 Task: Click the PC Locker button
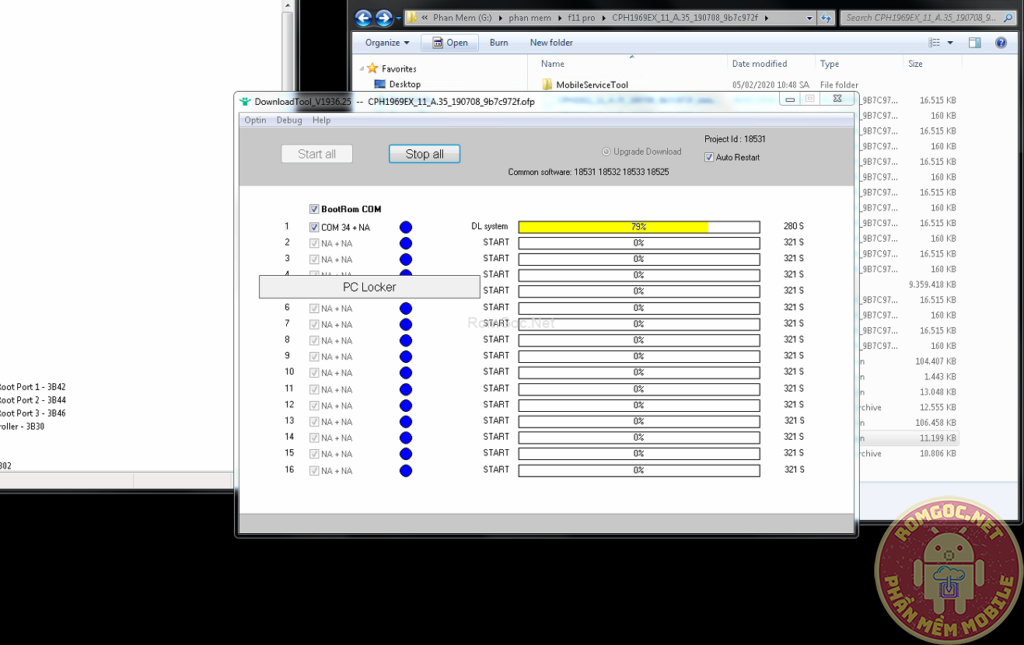pyautogui.click(x=369, y=287)
